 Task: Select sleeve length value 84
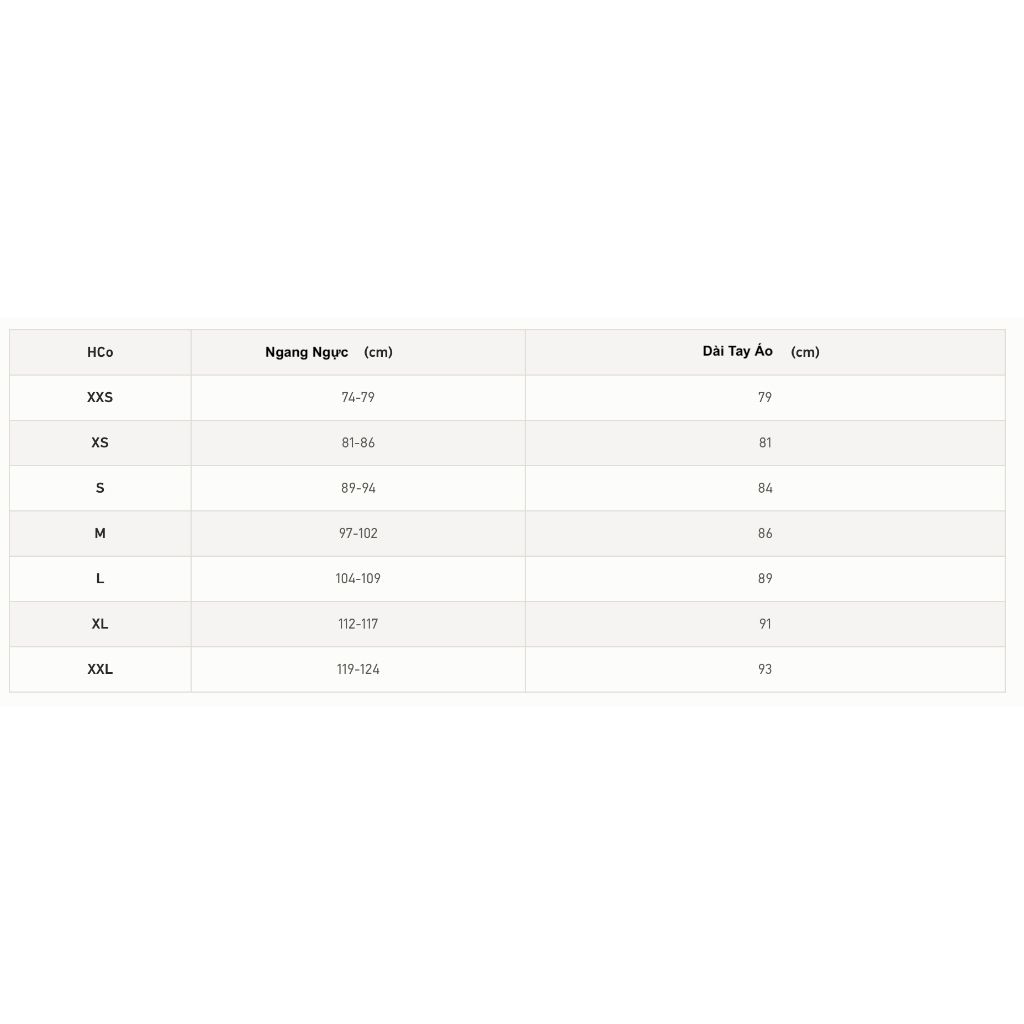pyautogui.click(x=765, y=488)
